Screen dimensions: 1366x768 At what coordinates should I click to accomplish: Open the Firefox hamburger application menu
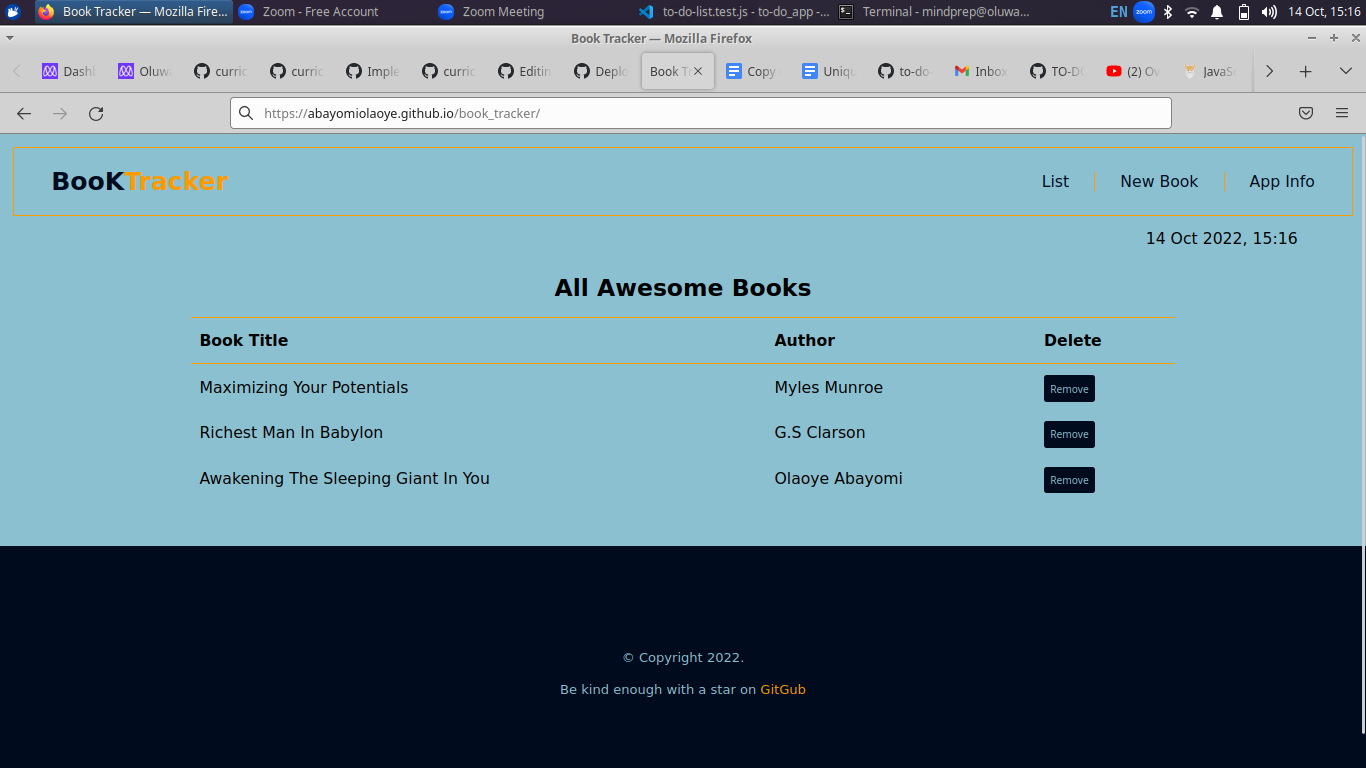[x=1341, y=113]
